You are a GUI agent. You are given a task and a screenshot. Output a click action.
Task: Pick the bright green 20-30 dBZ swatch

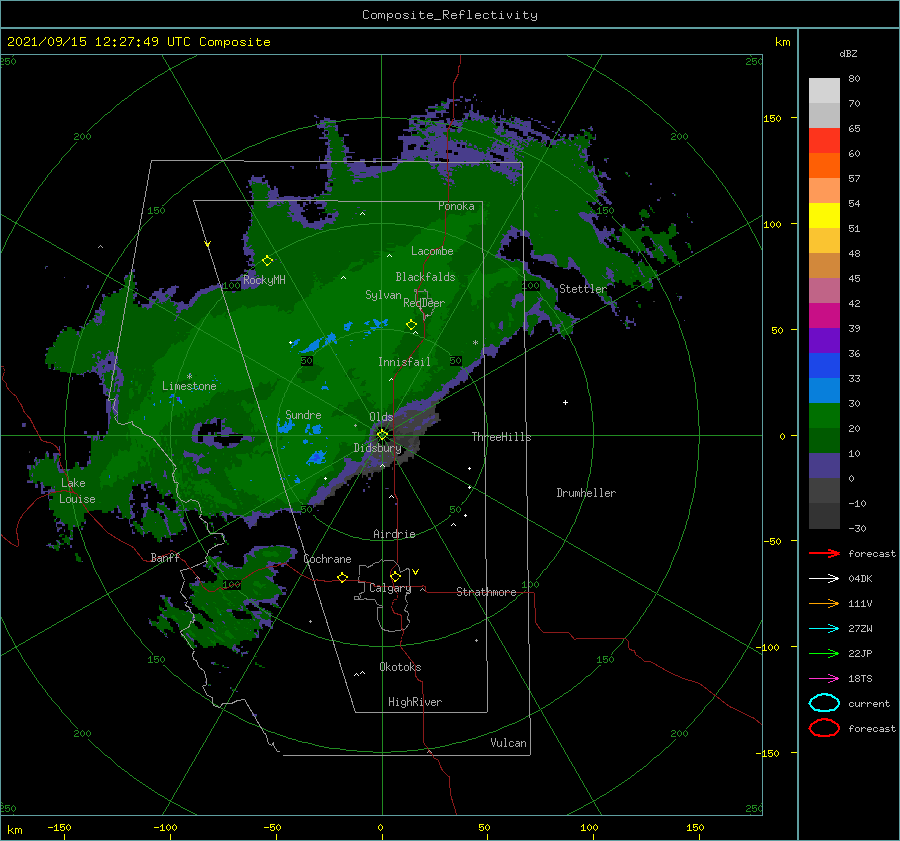click(x=824, y=415)
